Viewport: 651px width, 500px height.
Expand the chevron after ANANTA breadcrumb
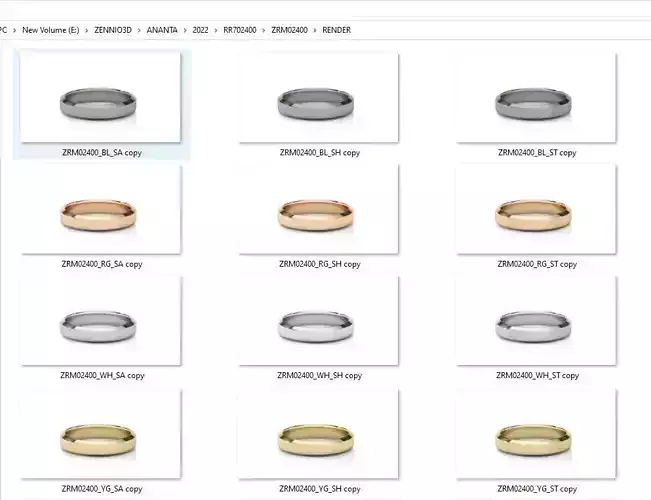pos(185,30)
